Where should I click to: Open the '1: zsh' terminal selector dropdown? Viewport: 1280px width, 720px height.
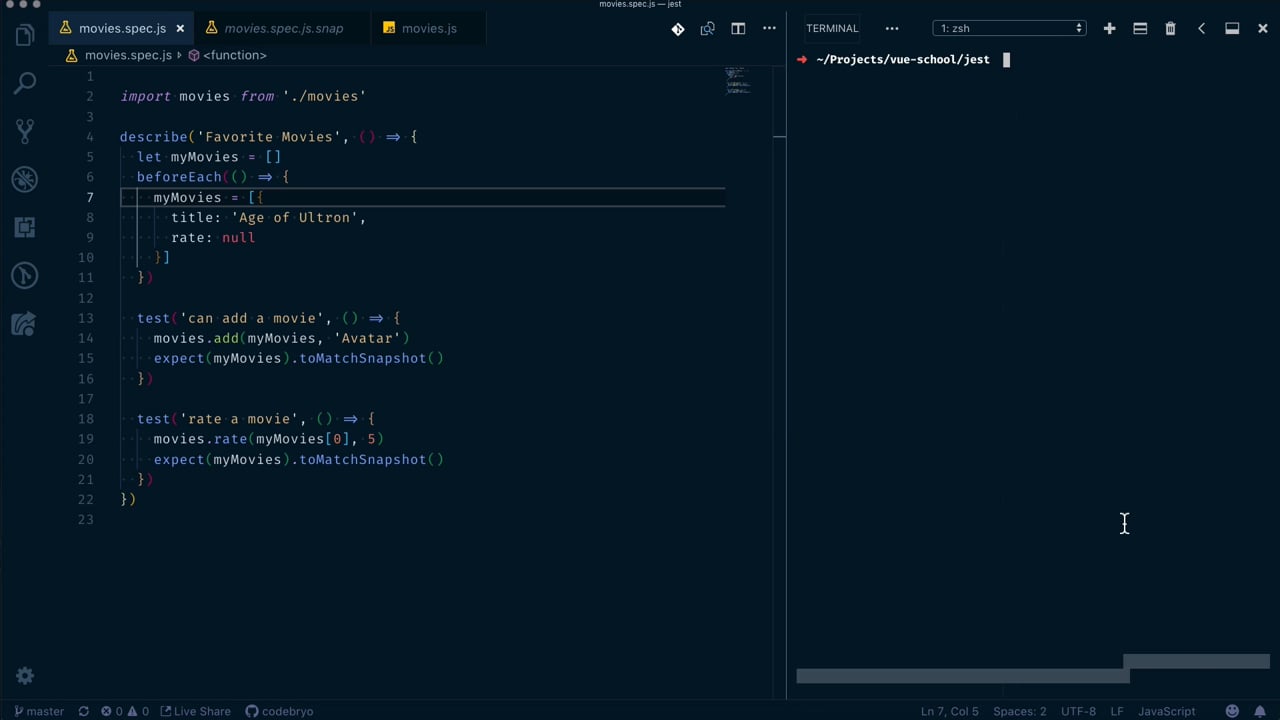(x=1009, y=29)
